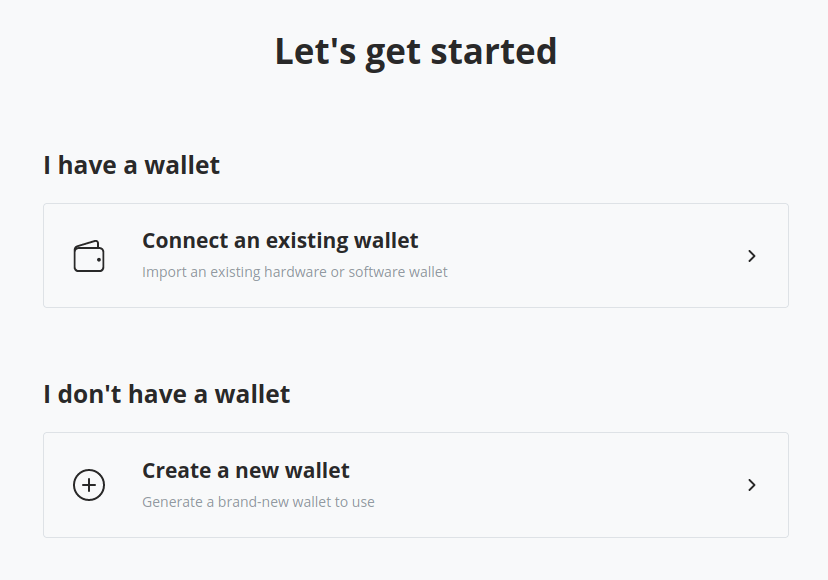
Task: Select the "Connect an existing wallet" title
Action: [280, 241]
